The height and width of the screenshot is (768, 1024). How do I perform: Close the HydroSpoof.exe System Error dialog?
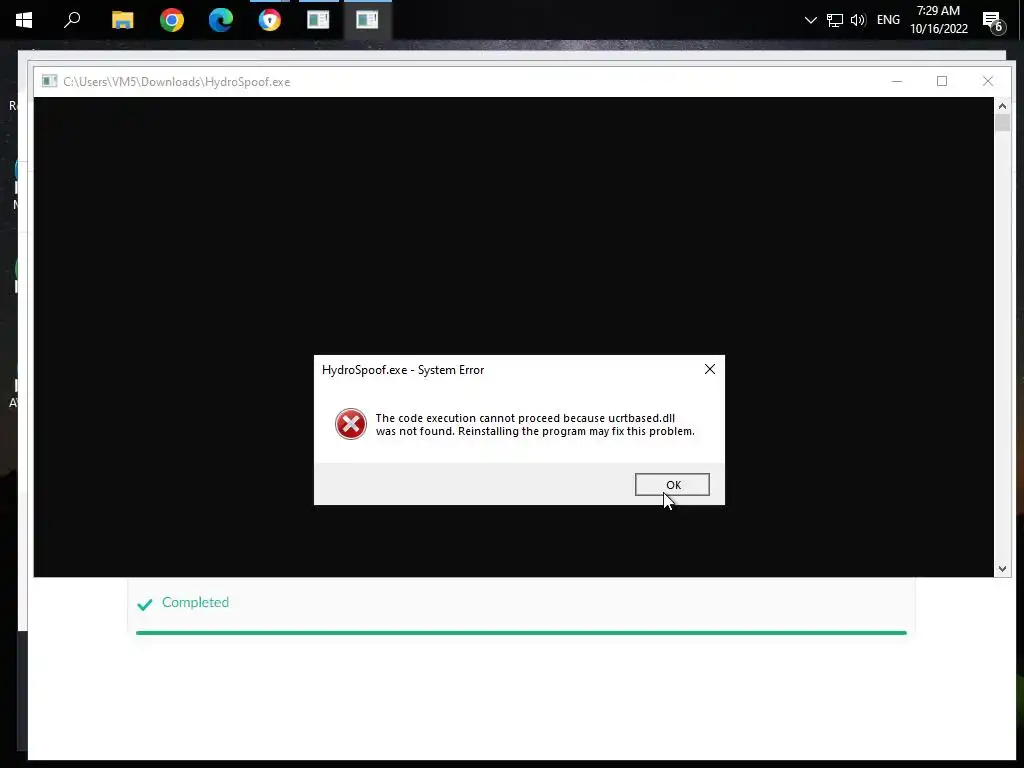[710, 370]
